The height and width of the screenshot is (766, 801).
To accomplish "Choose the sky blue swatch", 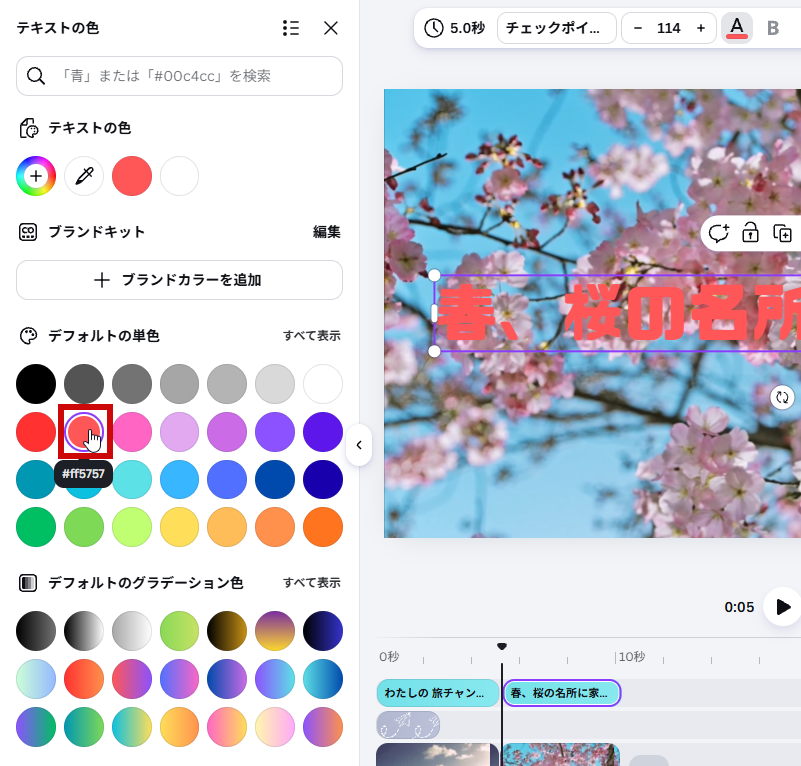I will point(179,479).
